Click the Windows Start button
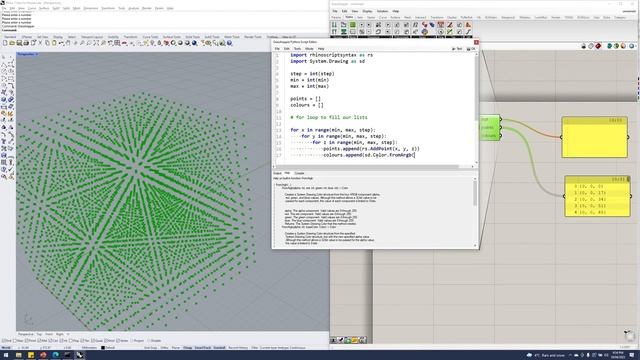640x360 pixels. click(6, 355)
